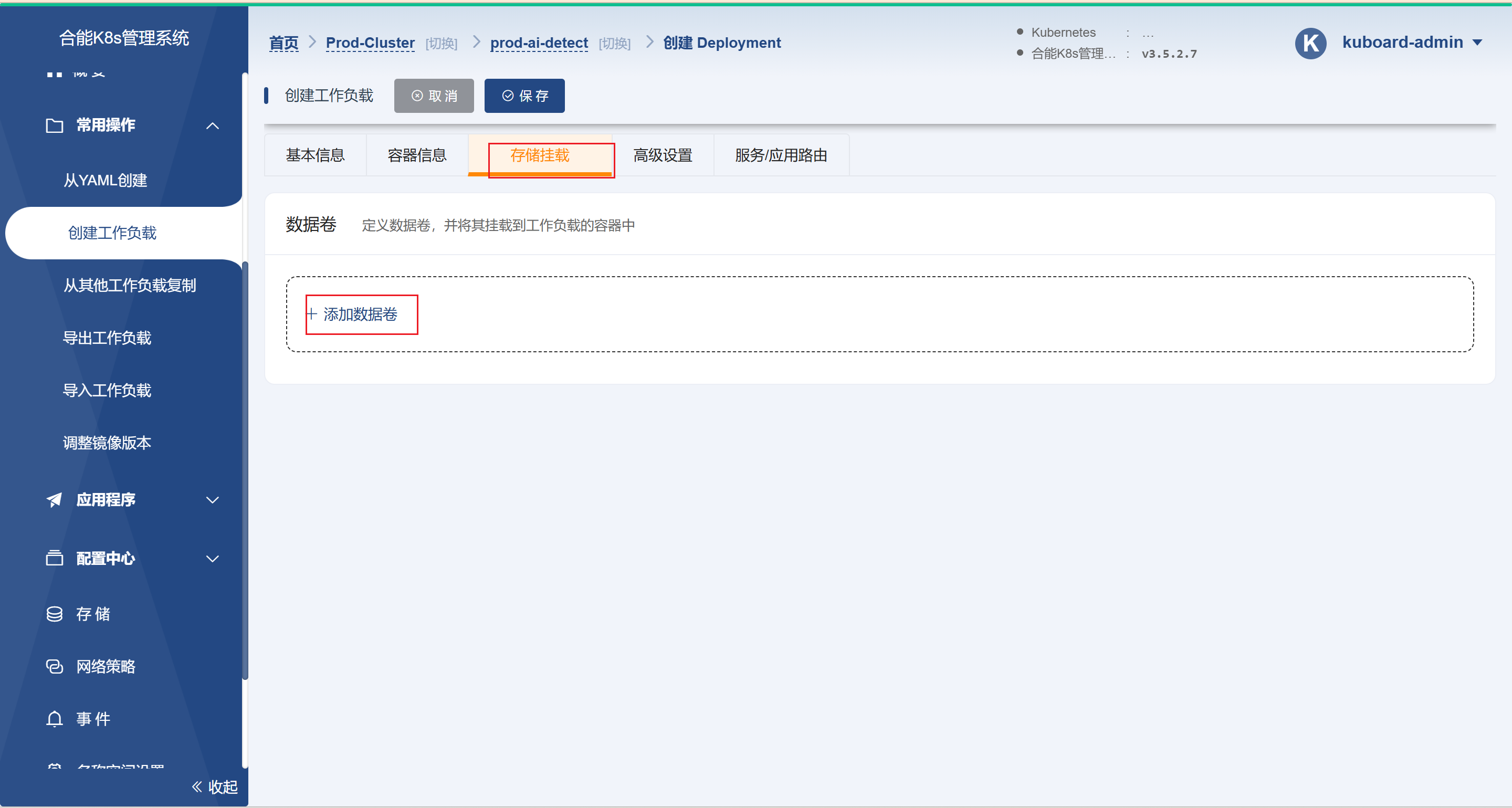Screen dimensions: 1512x808
Task: Click the kuboard-admin K avatar icon
Action: [1310, 43]
